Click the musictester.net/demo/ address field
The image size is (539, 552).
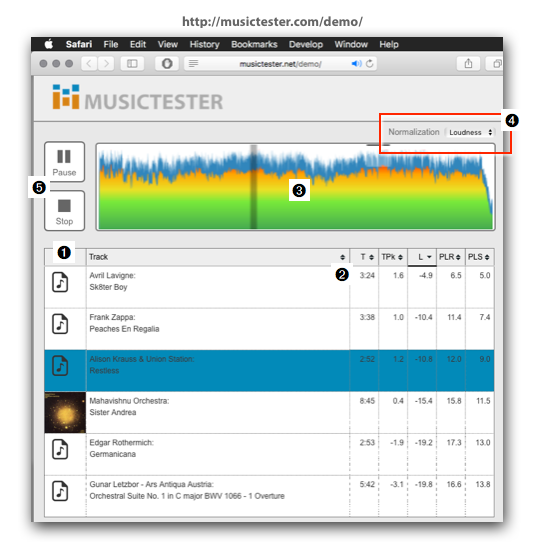(281, 64)
